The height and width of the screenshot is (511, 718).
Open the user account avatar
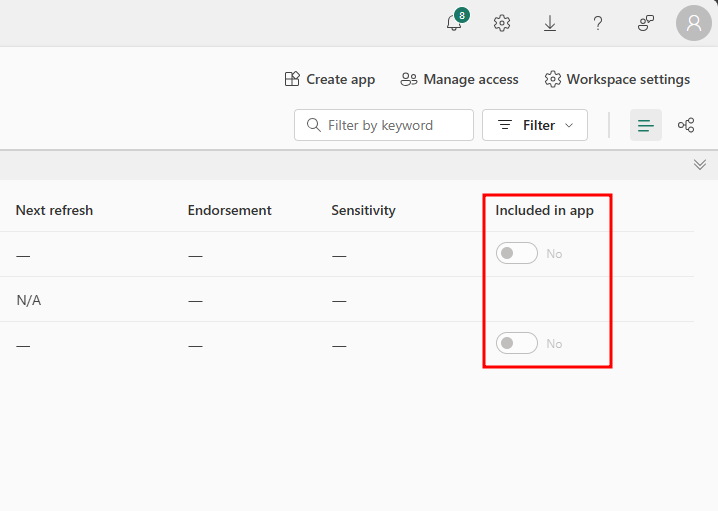point(694,23)
